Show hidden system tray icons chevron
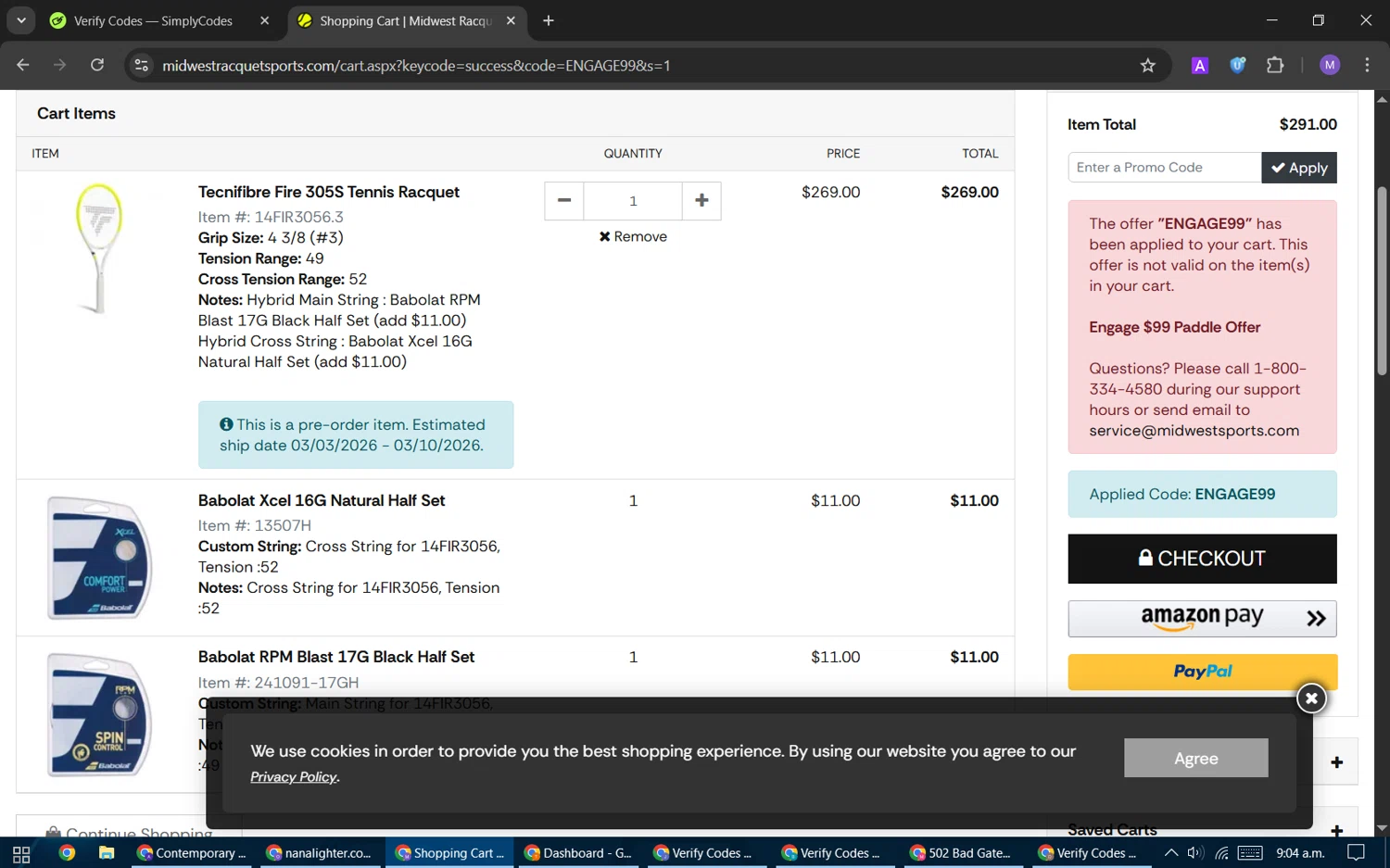The width and height of the screenshot is (1390, 868). click(1170, 853)
